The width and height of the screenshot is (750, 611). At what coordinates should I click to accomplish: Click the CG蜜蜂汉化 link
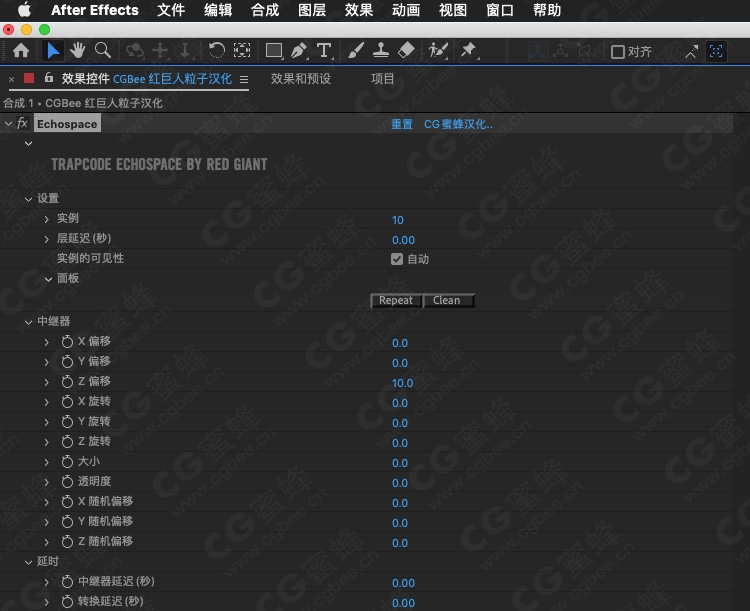[458, 124]
